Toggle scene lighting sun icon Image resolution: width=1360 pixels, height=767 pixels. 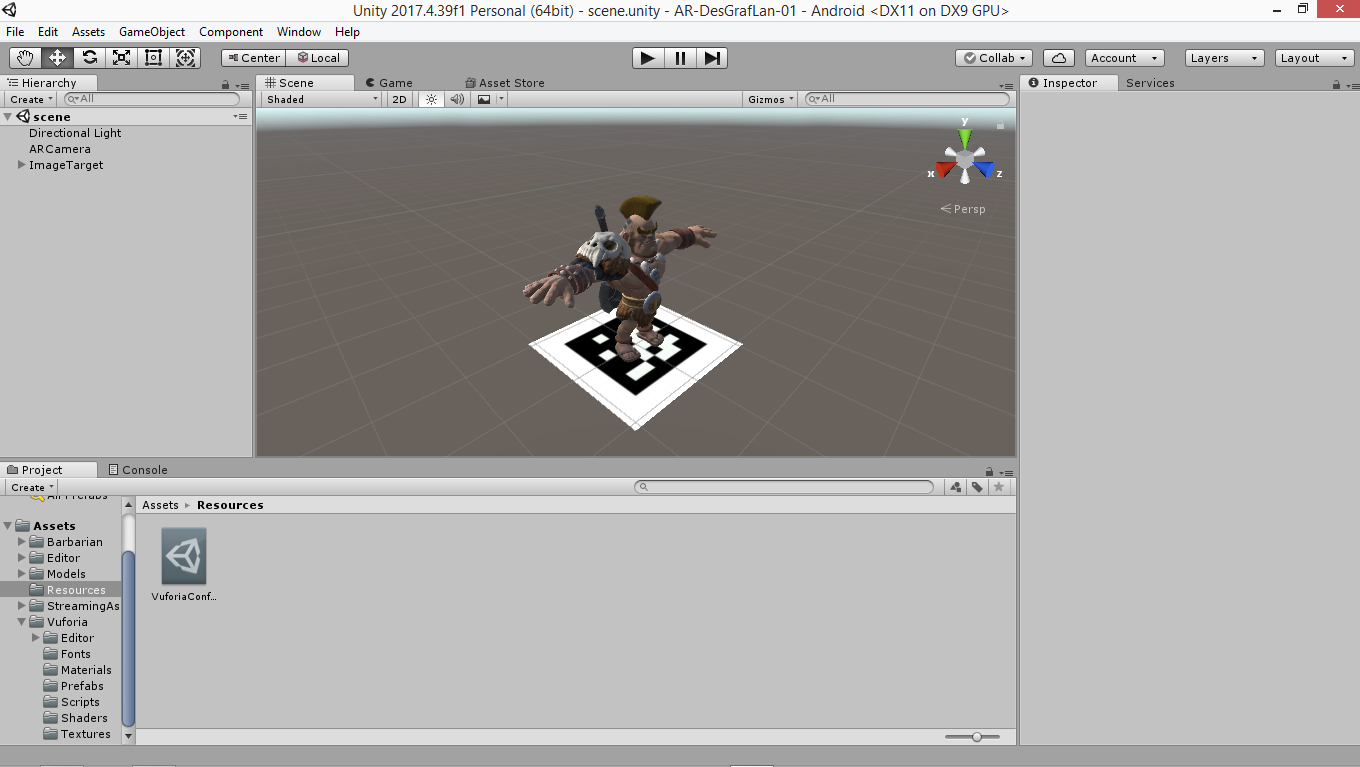(431, 99)
